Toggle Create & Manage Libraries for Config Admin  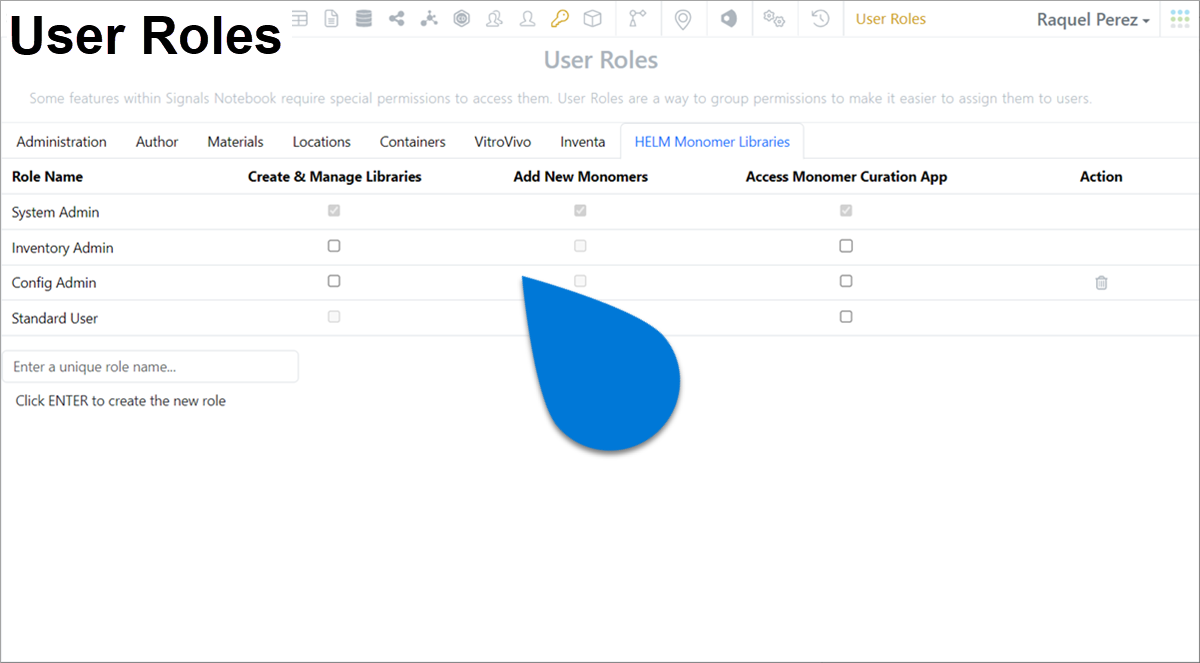[334, 281]
